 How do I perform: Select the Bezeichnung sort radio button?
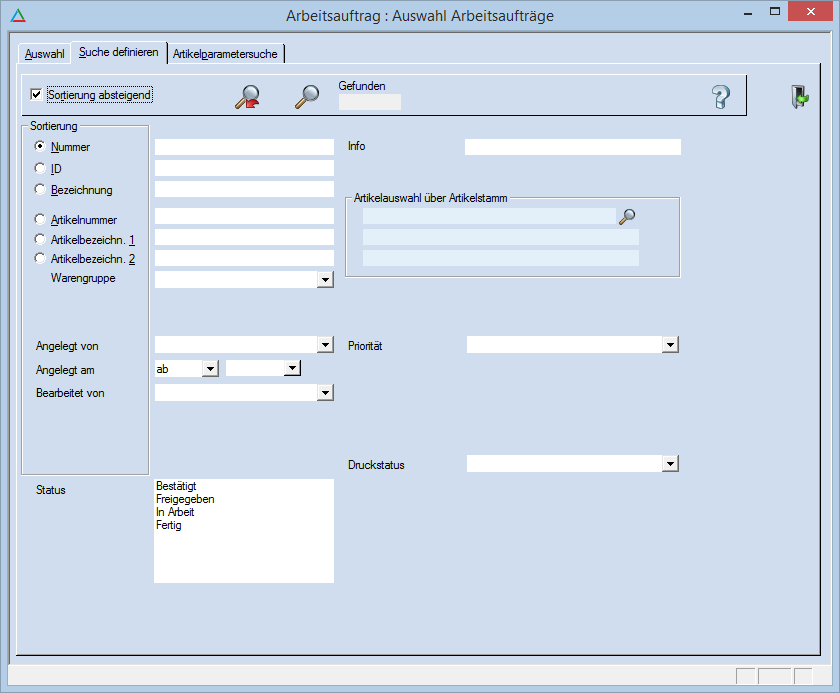pos(40,190)
